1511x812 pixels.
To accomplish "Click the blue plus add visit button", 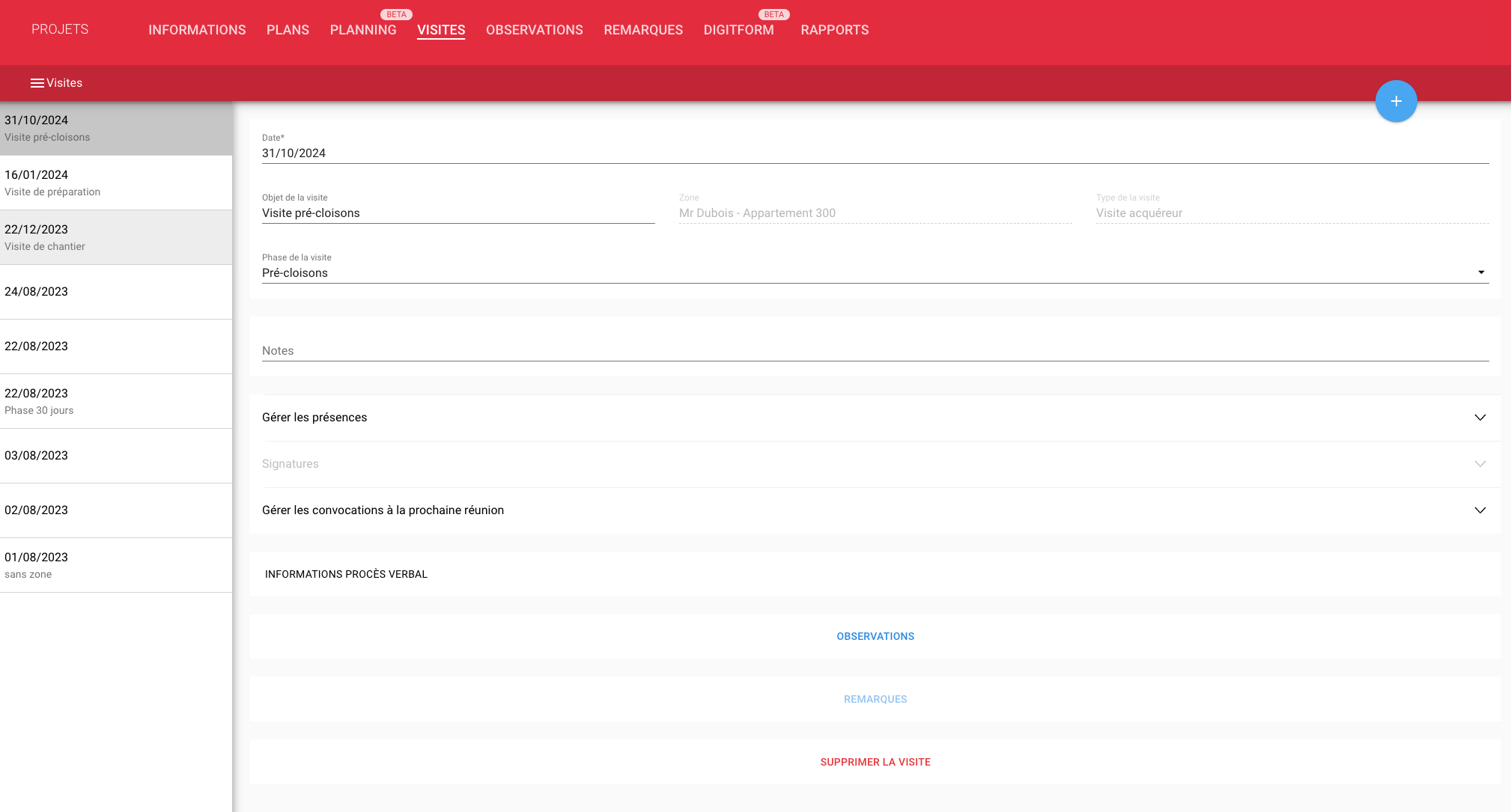I will pos(1396,101).
